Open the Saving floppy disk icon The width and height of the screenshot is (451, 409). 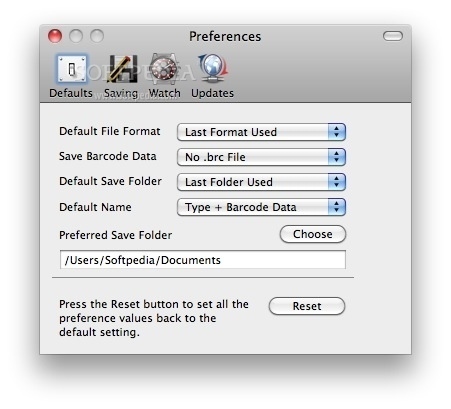(x=122, y=69)
